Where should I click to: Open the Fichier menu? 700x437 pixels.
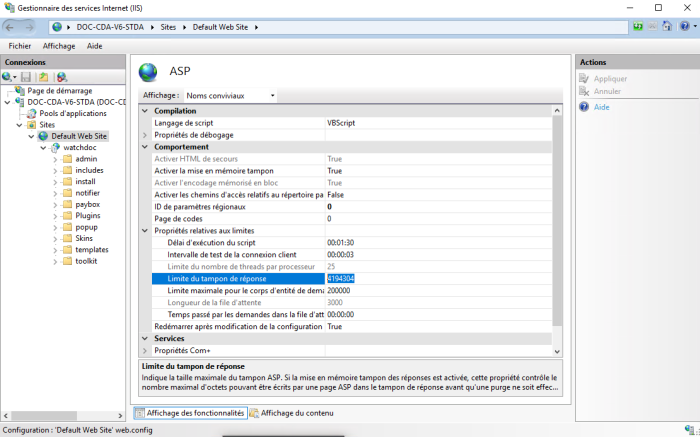(20, 46)
